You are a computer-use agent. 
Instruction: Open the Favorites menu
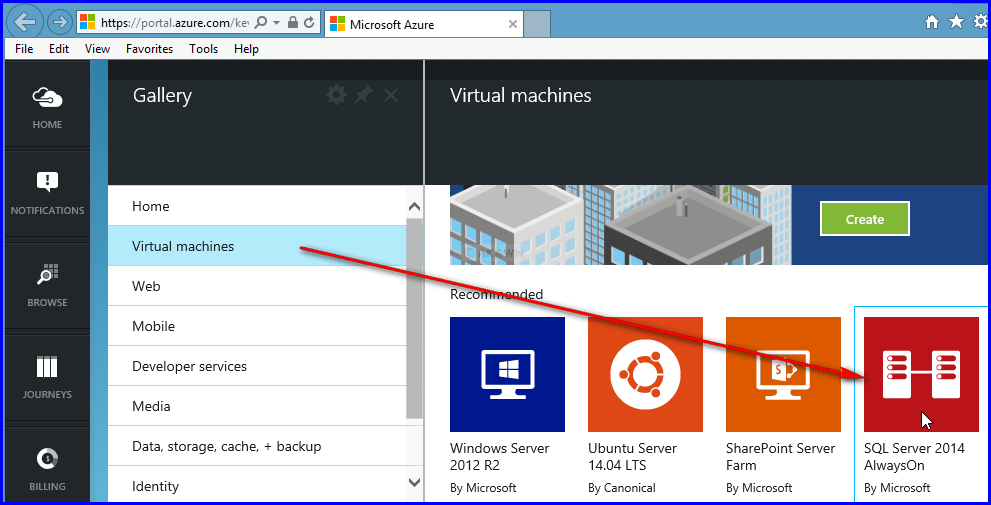coord(149,49)
